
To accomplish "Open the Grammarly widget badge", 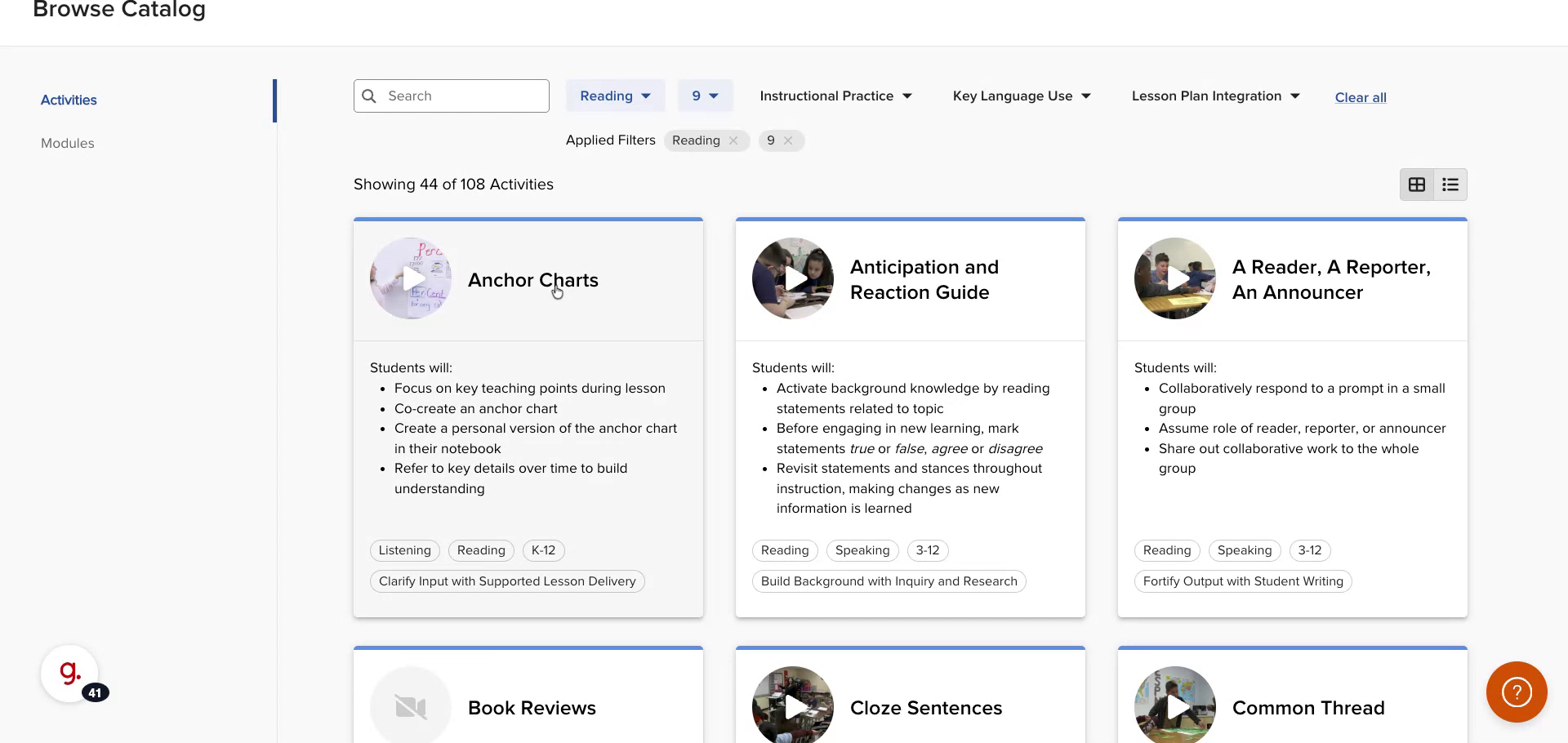I will tap(70, 674).
